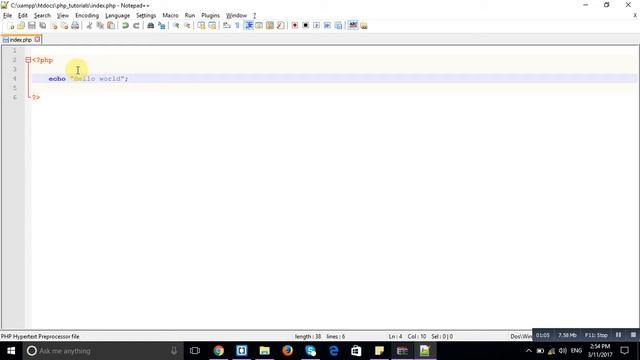The width and height of the screenshot is (640, 360).
Task: Open Find with the binoculars icon
Action: [x=151, y=26]
